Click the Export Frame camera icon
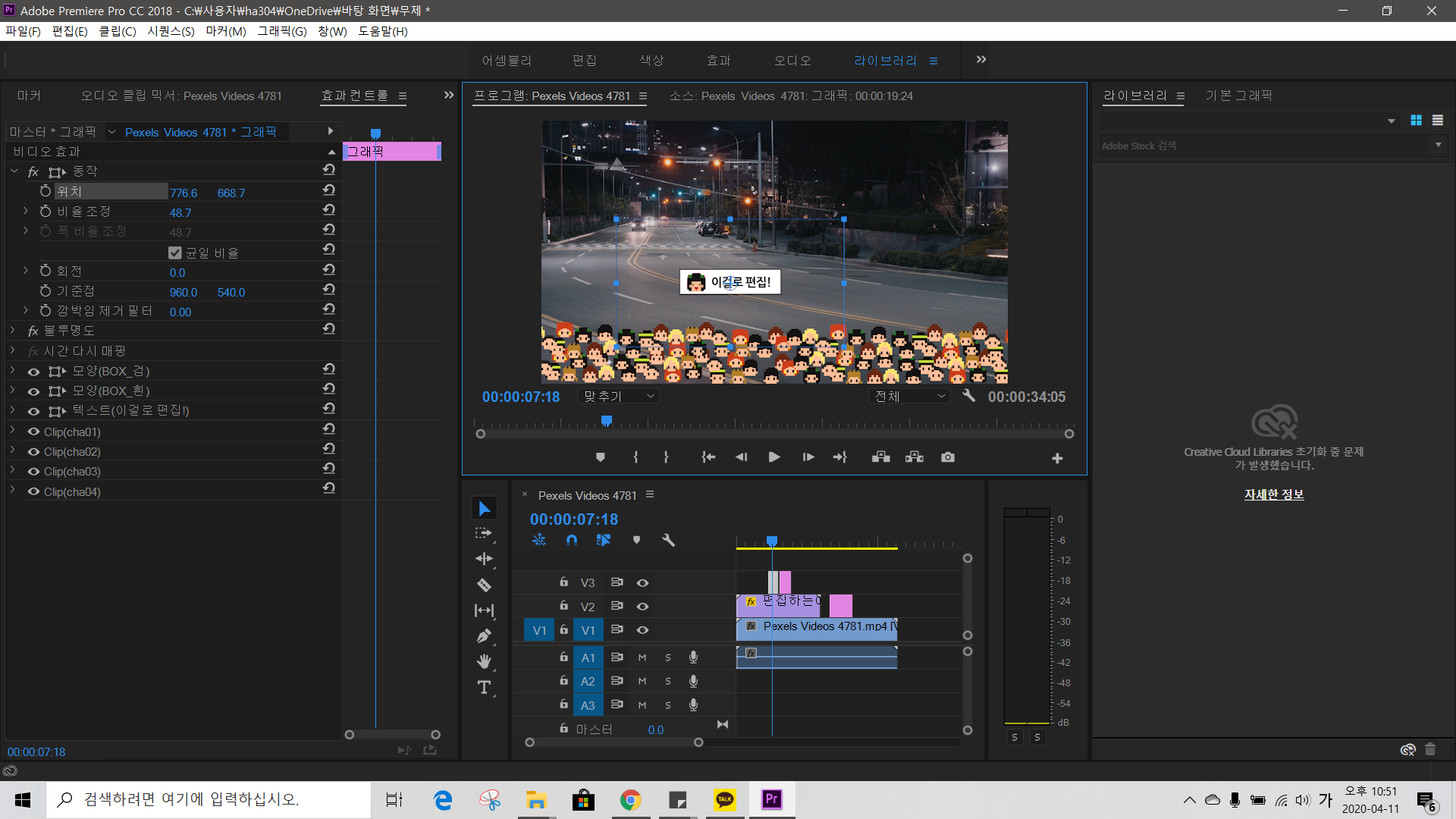This screenshot has width=1456, height=819. click(948, 457)
